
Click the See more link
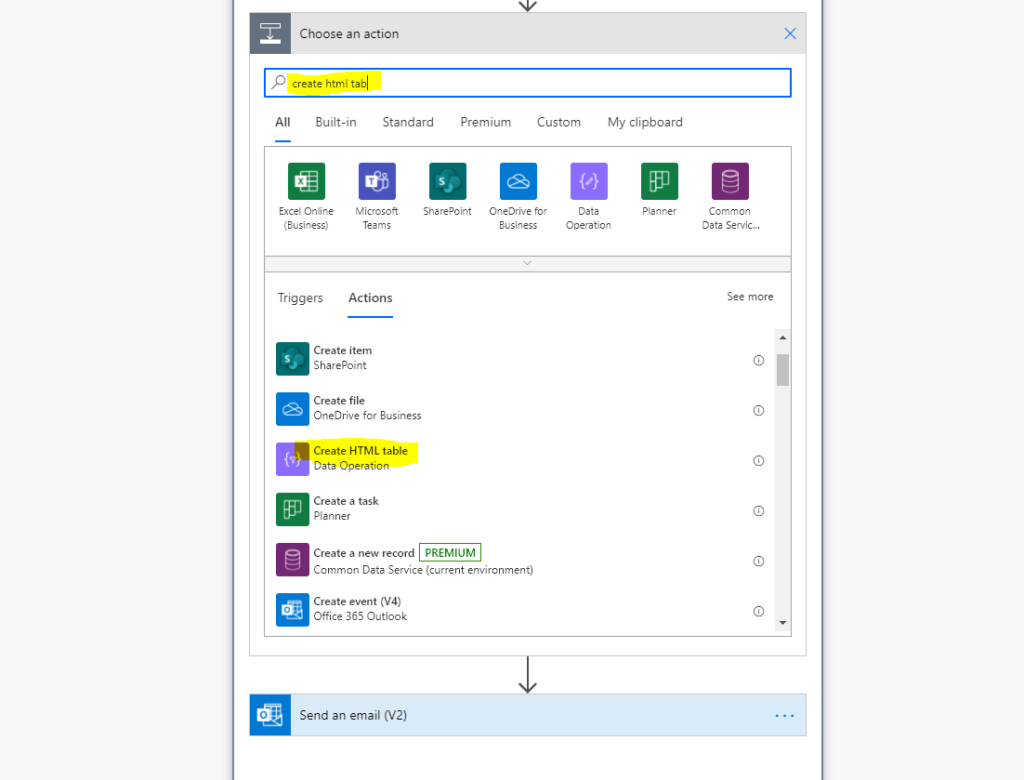tap(750, 297)
